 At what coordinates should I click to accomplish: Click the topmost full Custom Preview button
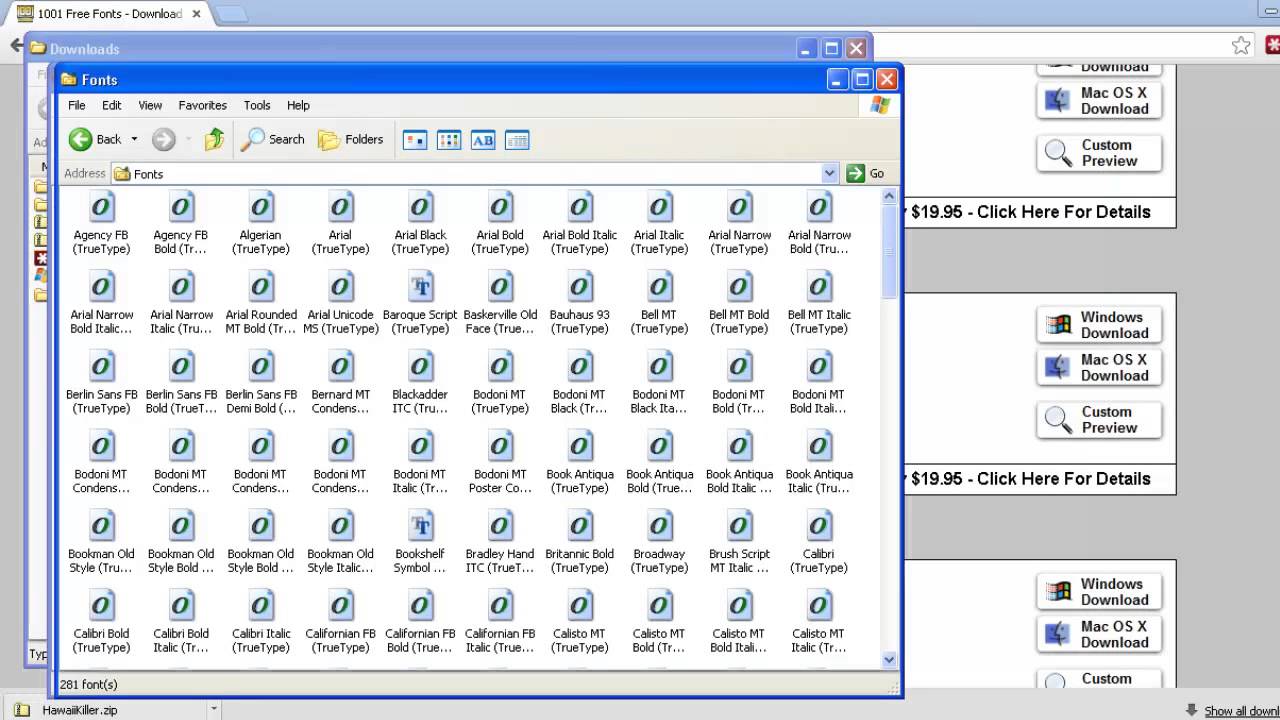point(1099,153)
